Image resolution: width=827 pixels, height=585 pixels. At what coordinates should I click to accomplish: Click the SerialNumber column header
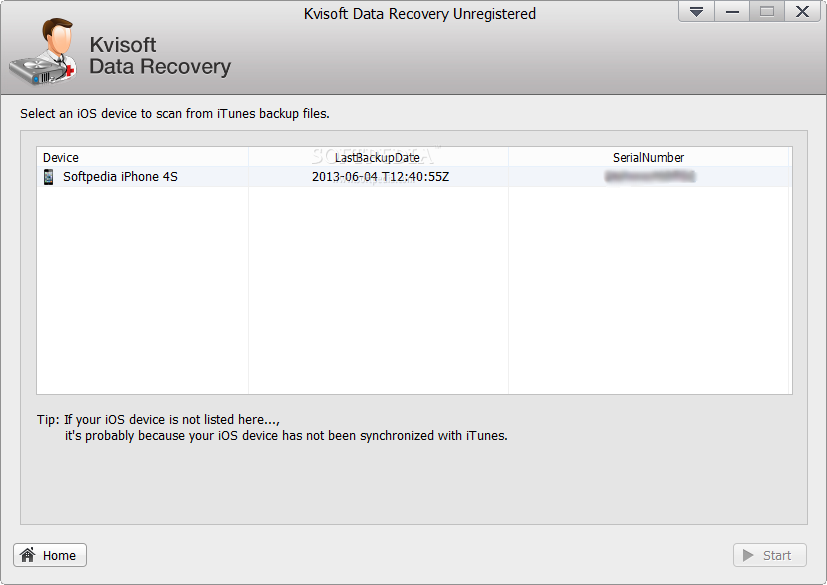click(648, 157)
